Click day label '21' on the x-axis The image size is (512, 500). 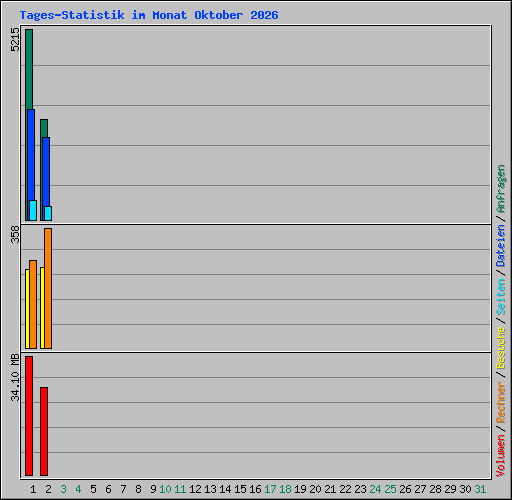pos(330,489)
